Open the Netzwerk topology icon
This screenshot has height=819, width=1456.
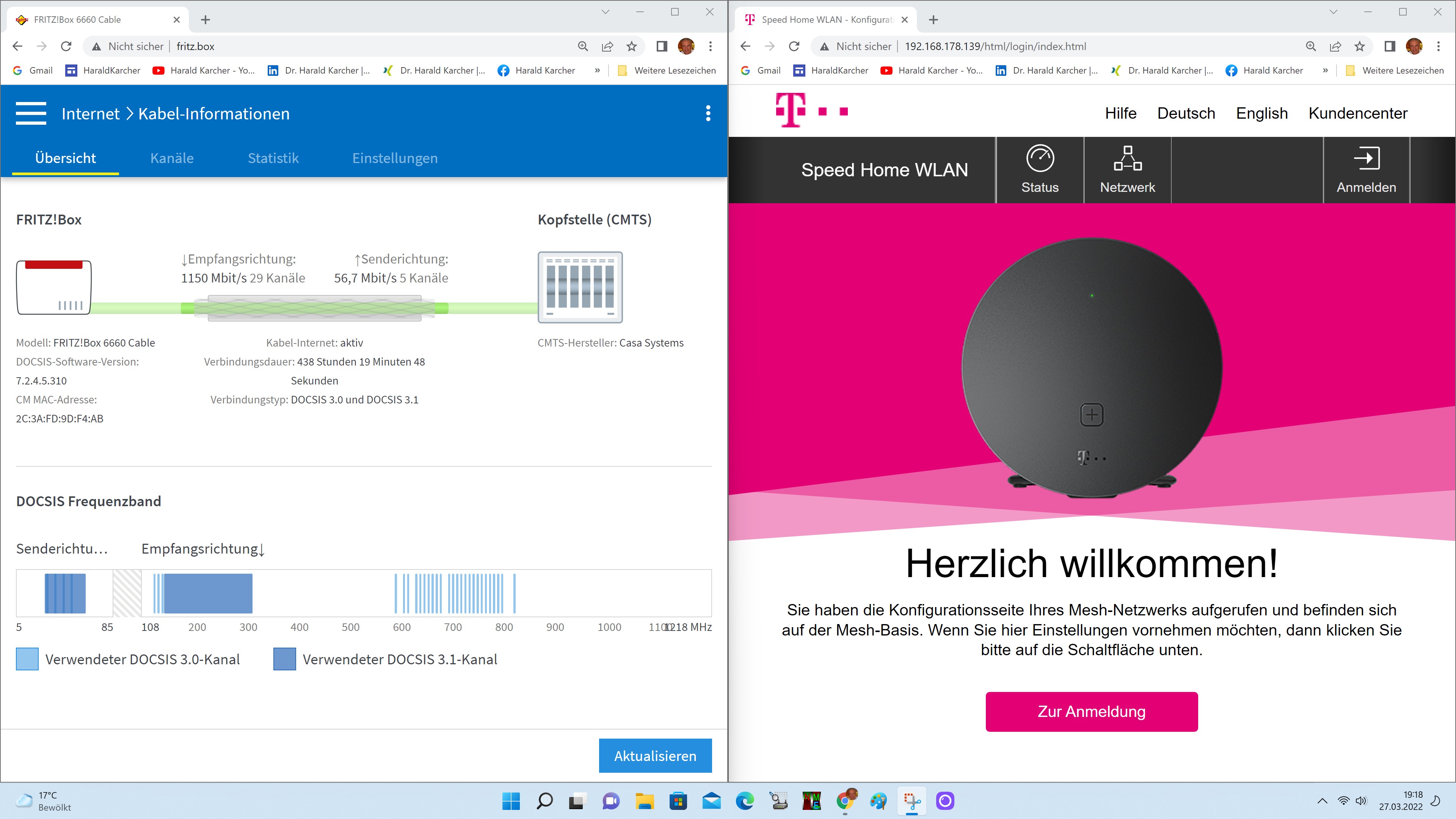[1127, 158]
